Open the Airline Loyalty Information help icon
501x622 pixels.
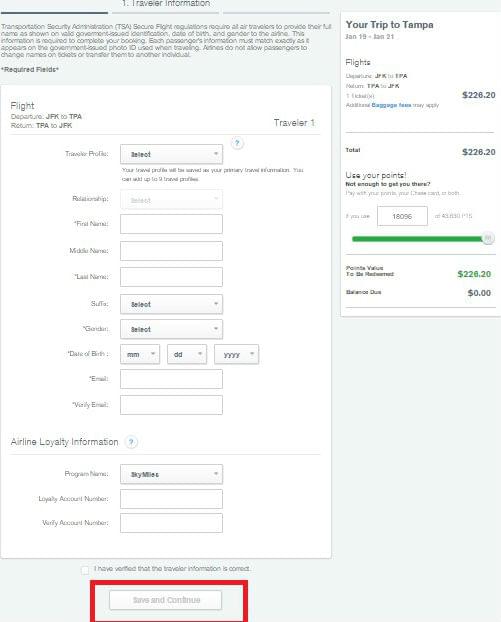tap(131, 442)
